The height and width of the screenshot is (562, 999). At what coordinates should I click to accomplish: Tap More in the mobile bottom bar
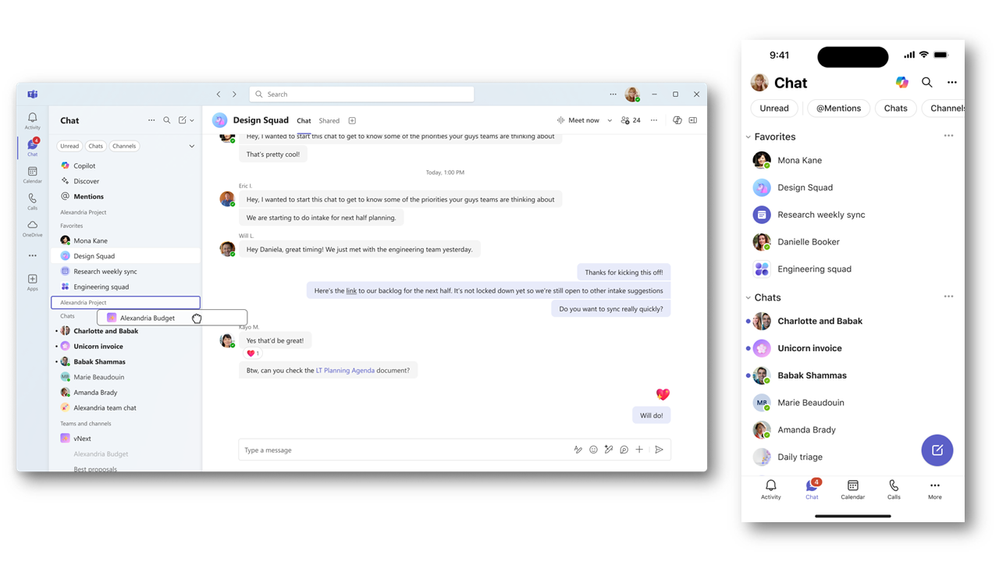(935, 489)
